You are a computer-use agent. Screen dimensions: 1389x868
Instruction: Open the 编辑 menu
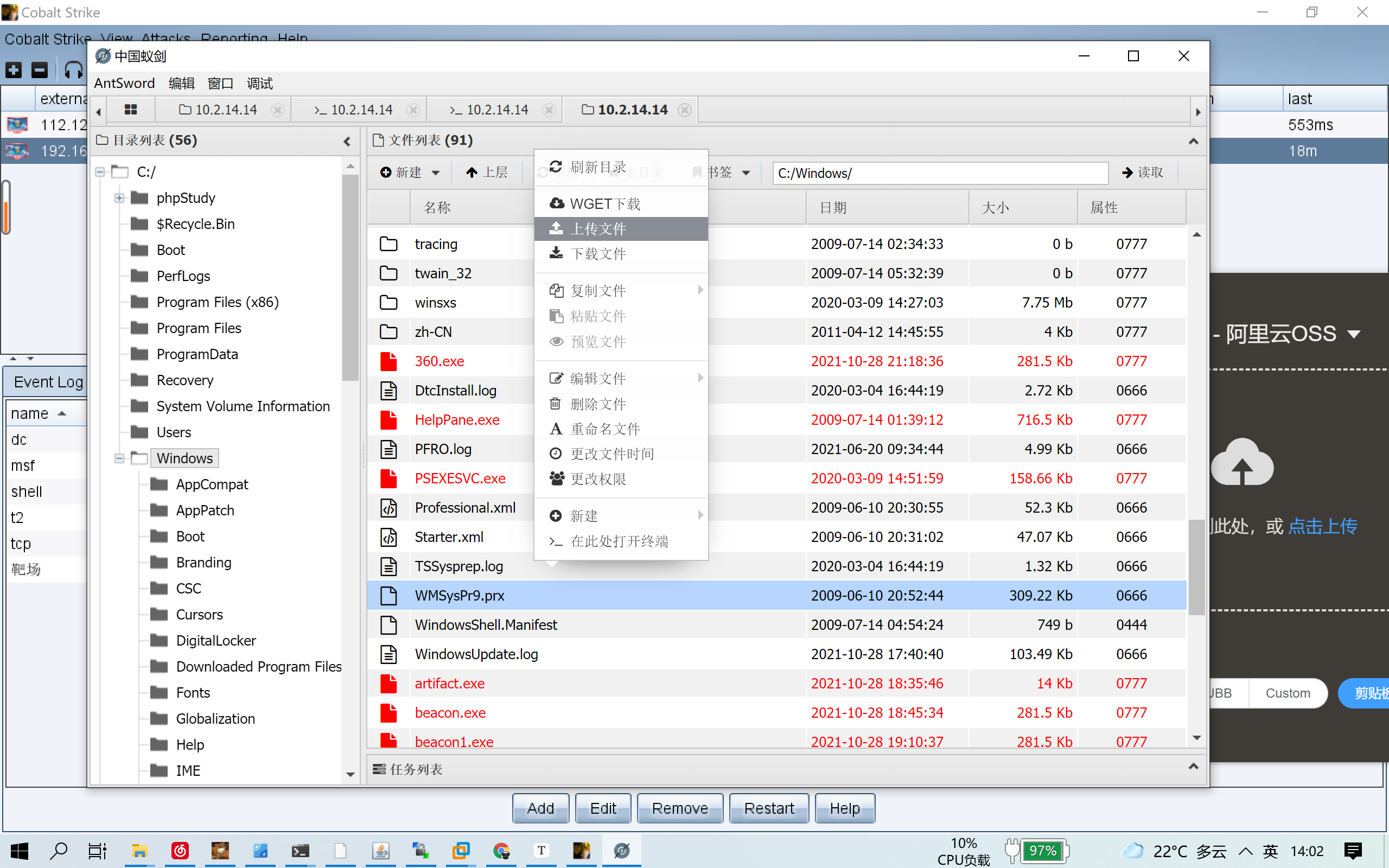point(181,83)
